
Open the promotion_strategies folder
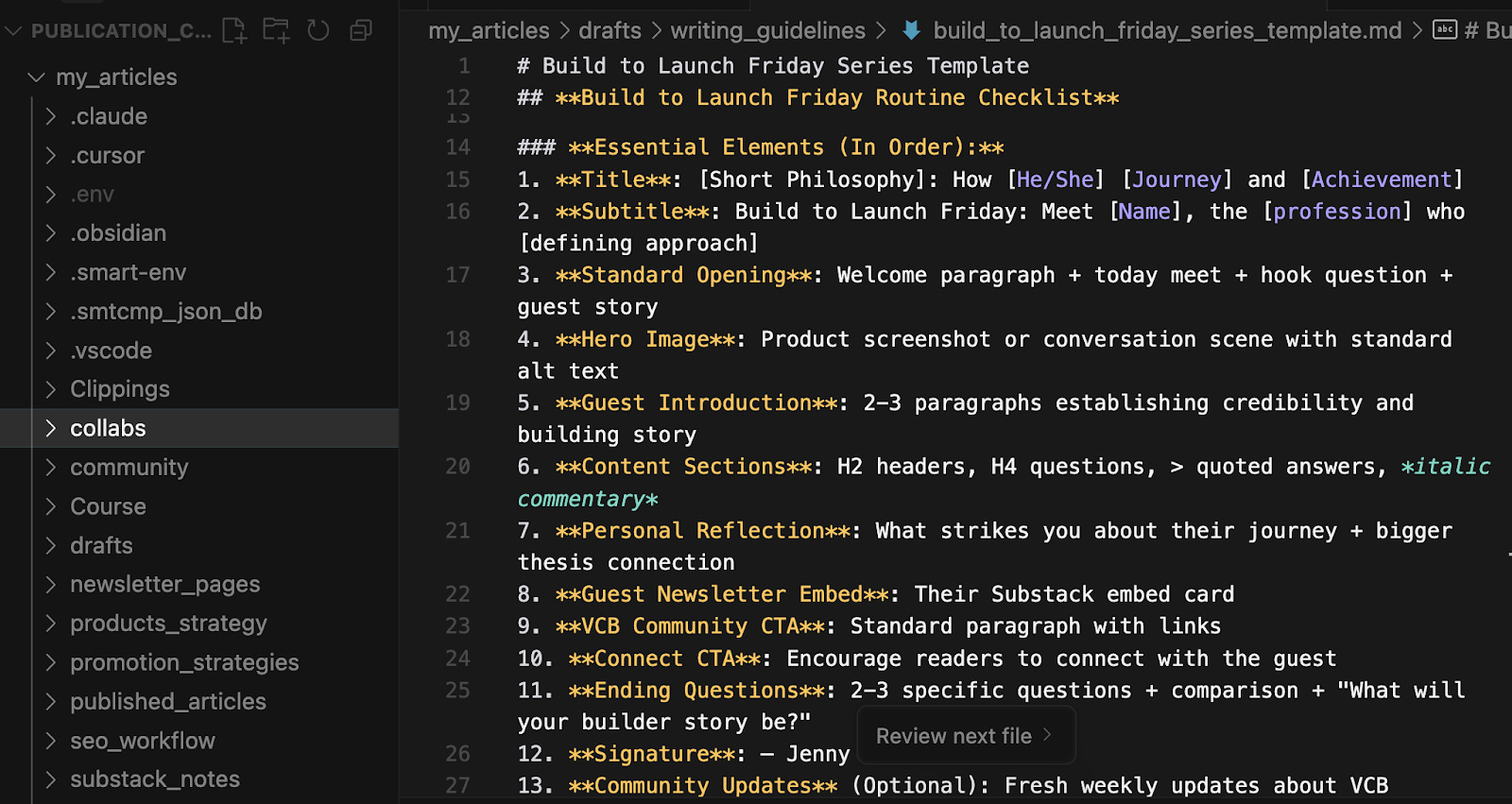tap(184, 662)
